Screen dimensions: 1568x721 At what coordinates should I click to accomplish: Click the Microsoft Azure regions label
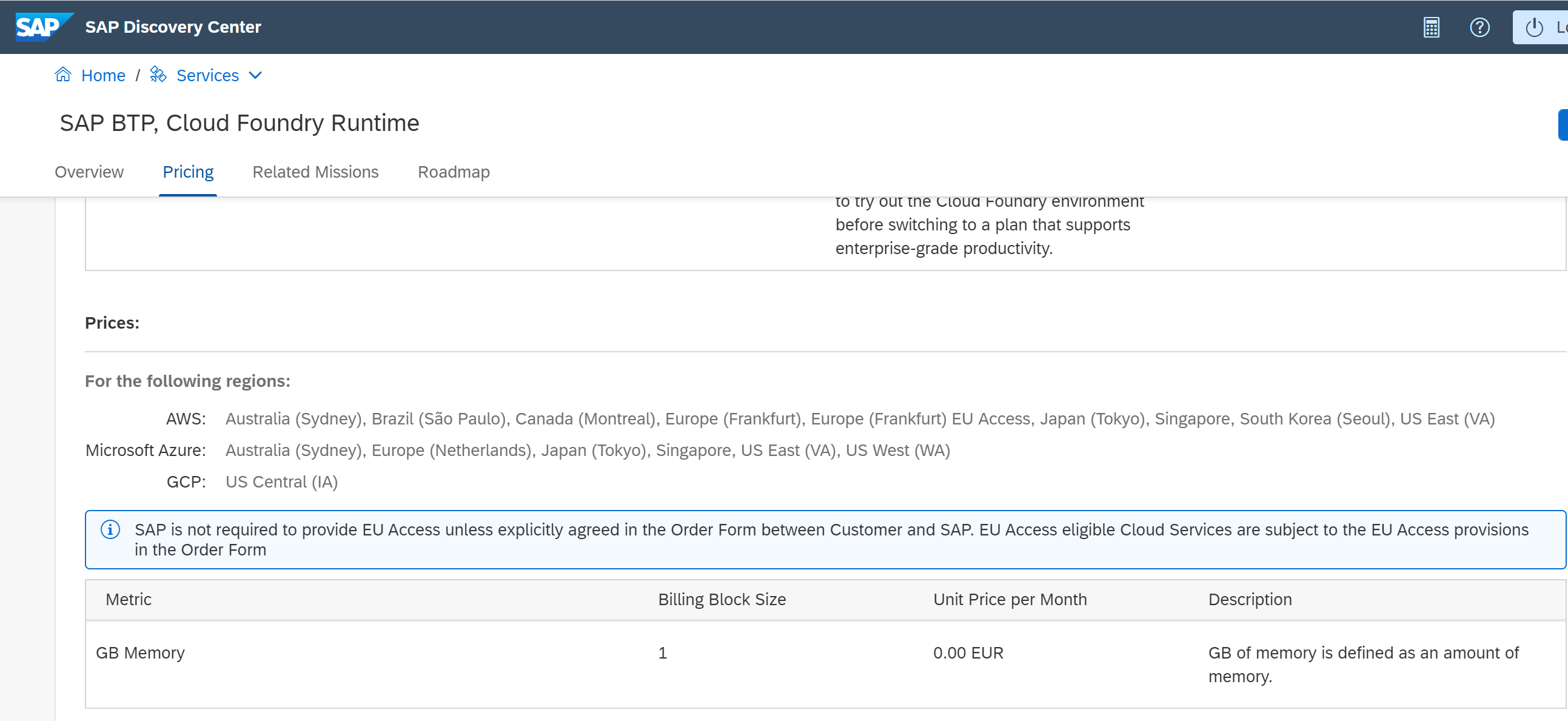click(x=146, y=450)
